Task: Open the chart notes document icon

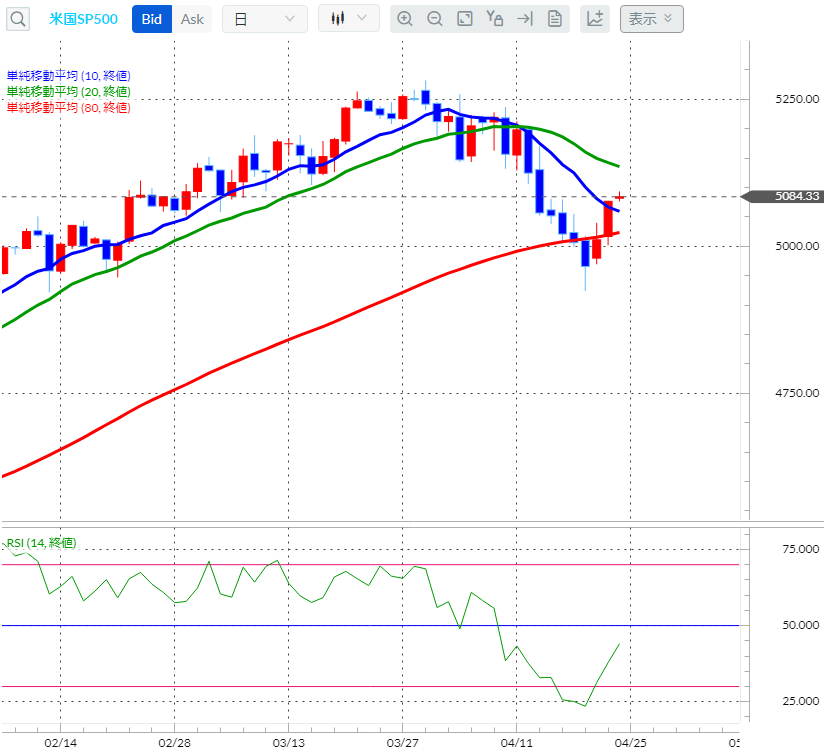Action: point(554,18)
